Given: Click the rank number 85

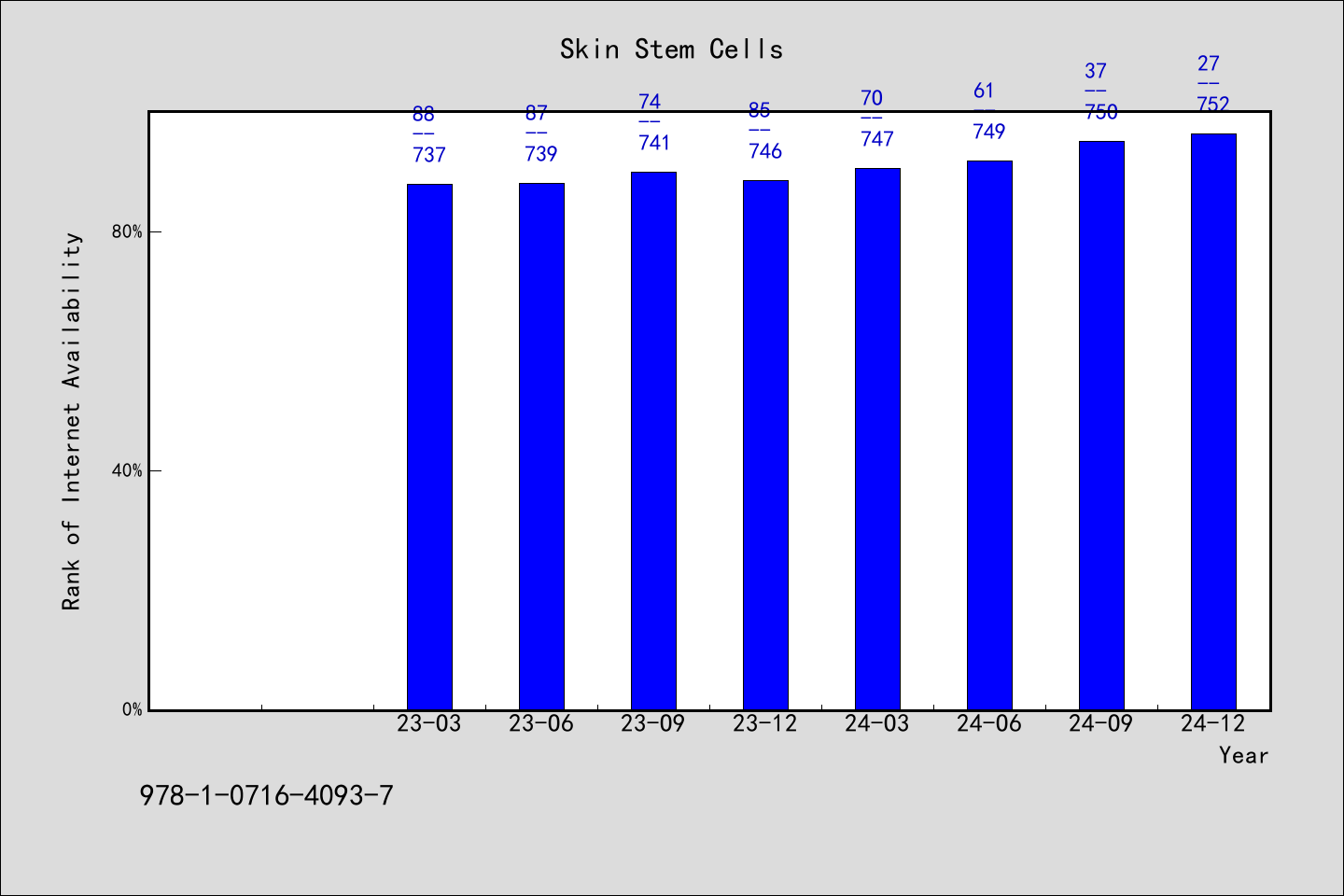Looking at the screenshot, I should [760, 110].
